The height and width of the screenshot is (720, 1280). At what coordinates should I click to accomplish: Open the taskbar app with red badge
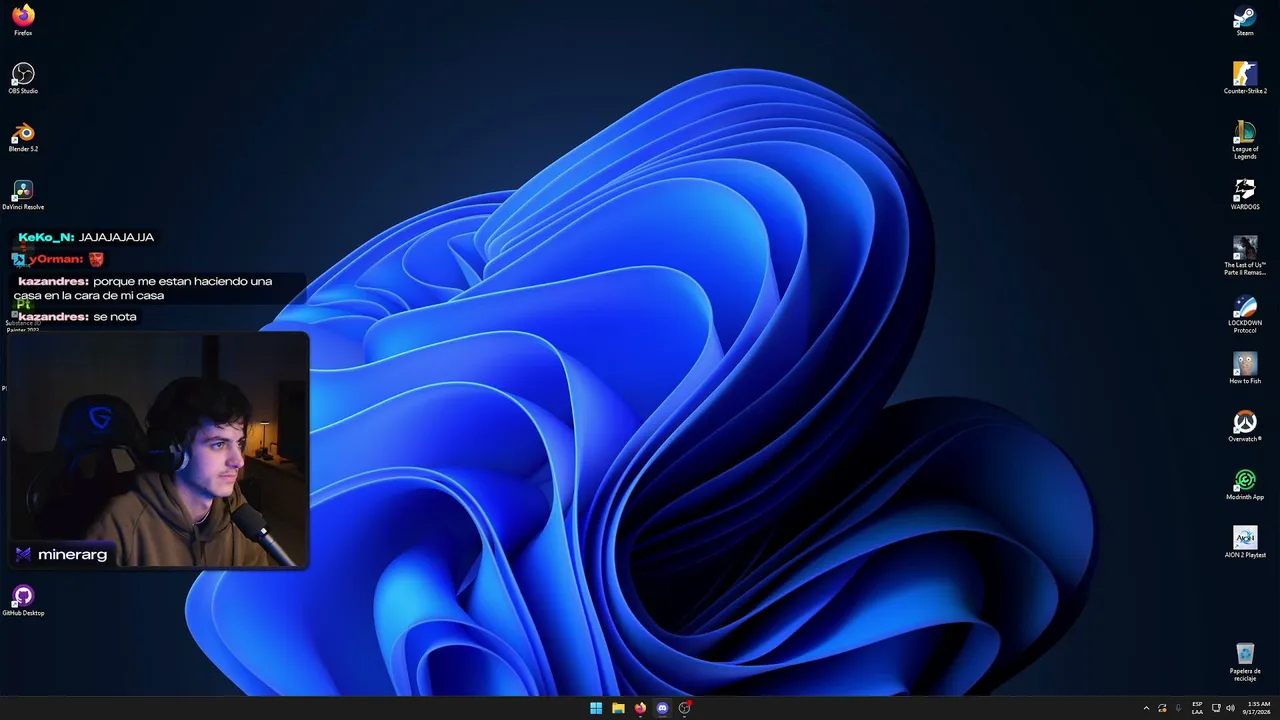click(x=684, y=708)
